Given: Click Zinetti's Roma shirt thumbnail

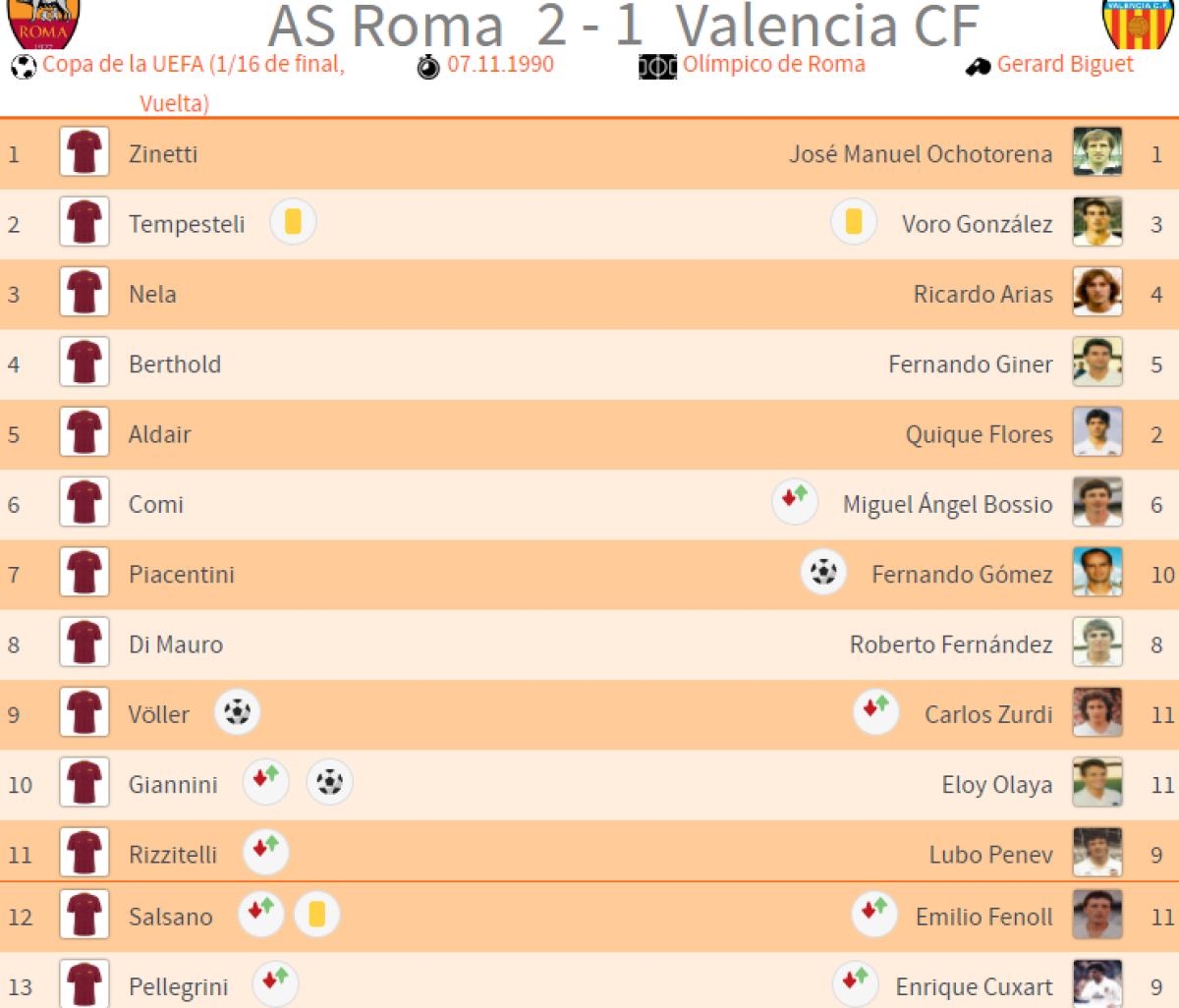Looking at the screenshot, I should pos(84,152).
